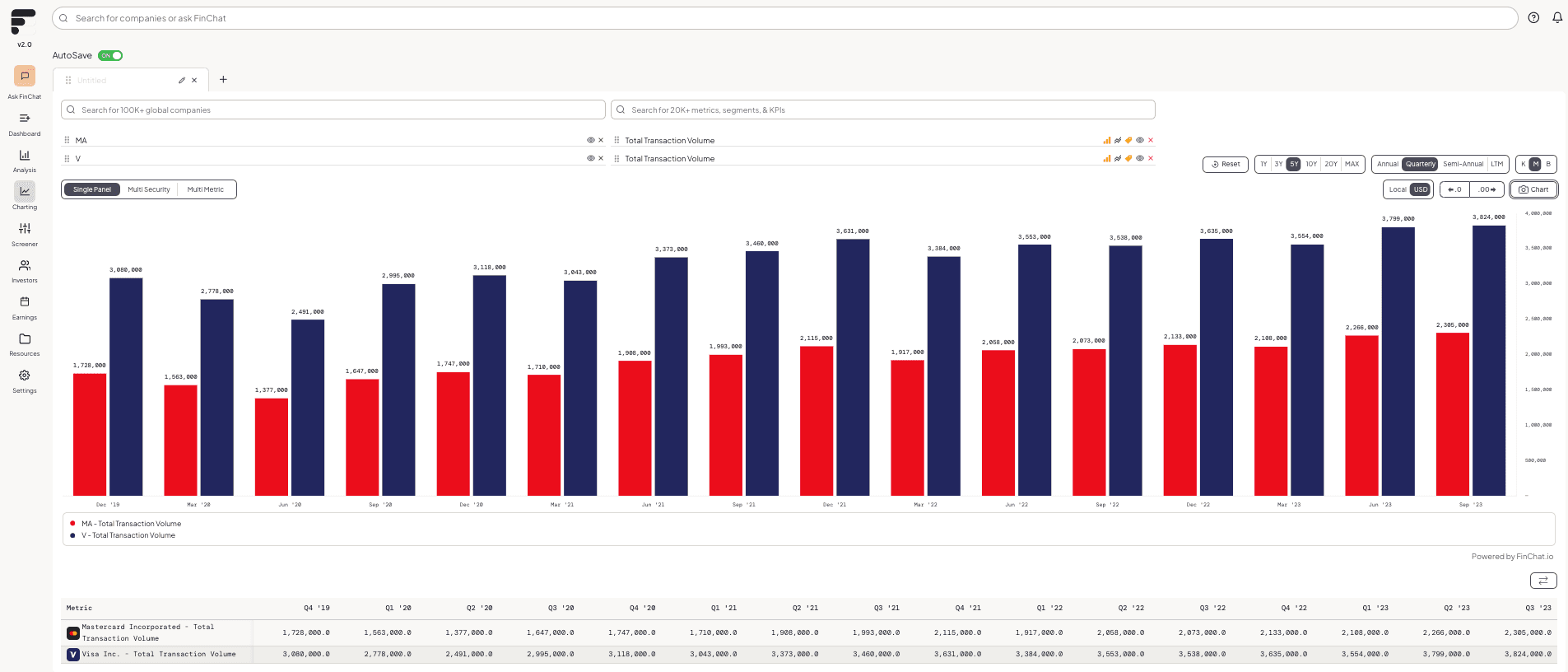The image size is (1568, 672).
Task: Set units to billions (B)
Action: (x=1548, y=164)
